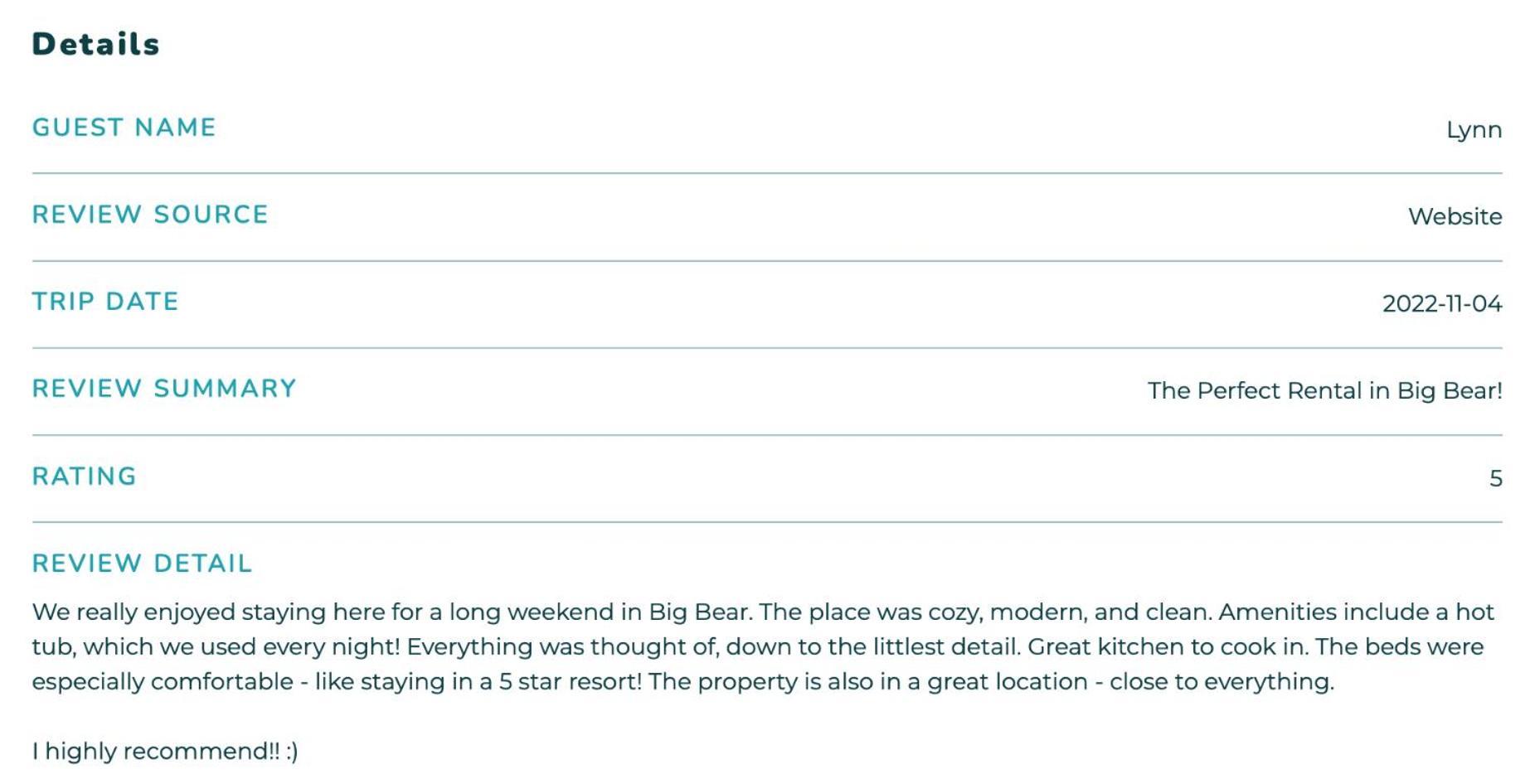1530x784 pixels.
Task: Click 'The Perfect Rental in Big Bear!' text
Action: point(1324,391)
